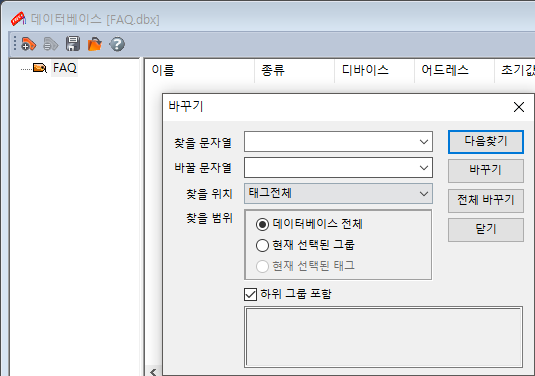Click the 다음찾기 button
This screenshot has height=376, width=535.
(486, 142)
